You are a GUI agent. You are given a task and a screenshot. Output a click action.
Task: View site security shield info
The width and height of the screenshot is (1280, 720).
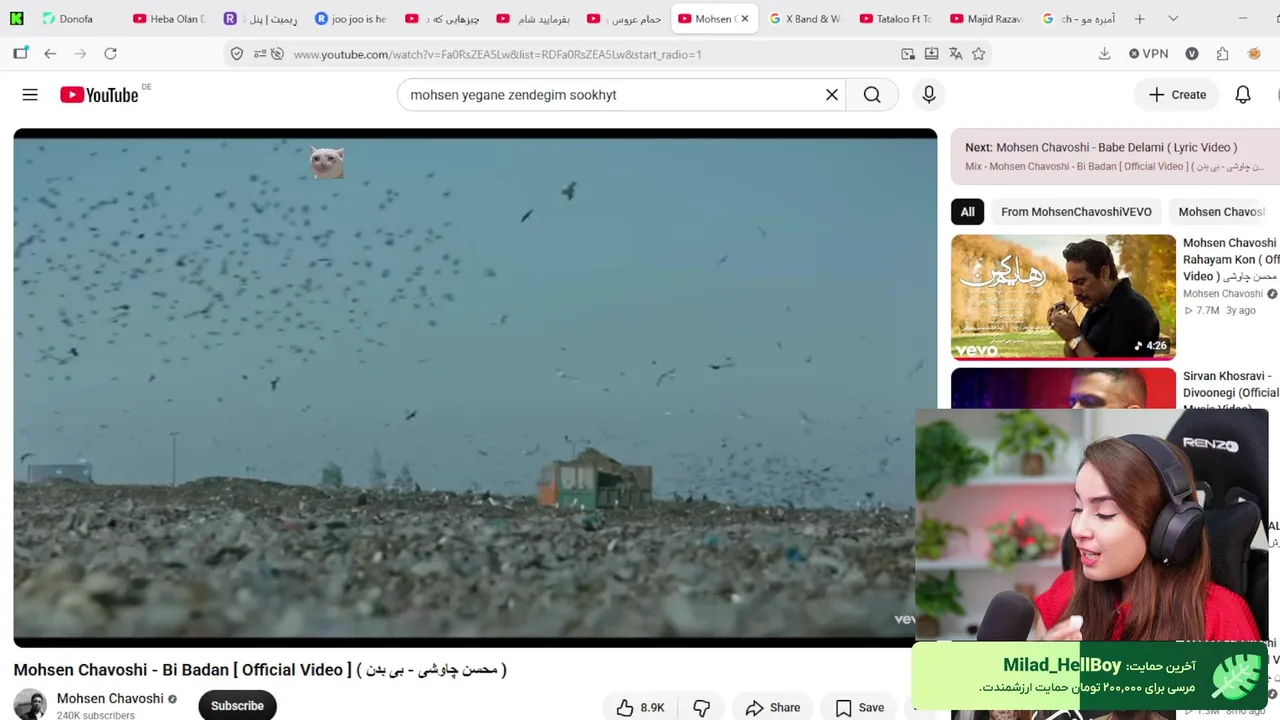pos(237,54)
